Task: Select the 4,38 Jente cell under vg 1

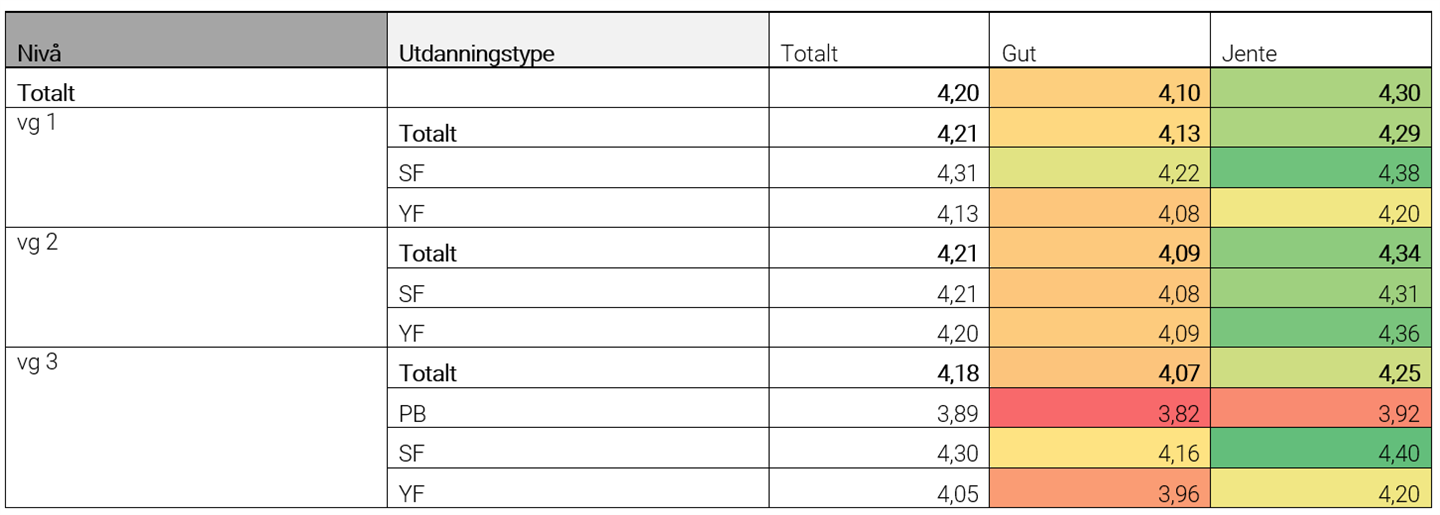Action: pyautogui.click(x=1321, y=168)
